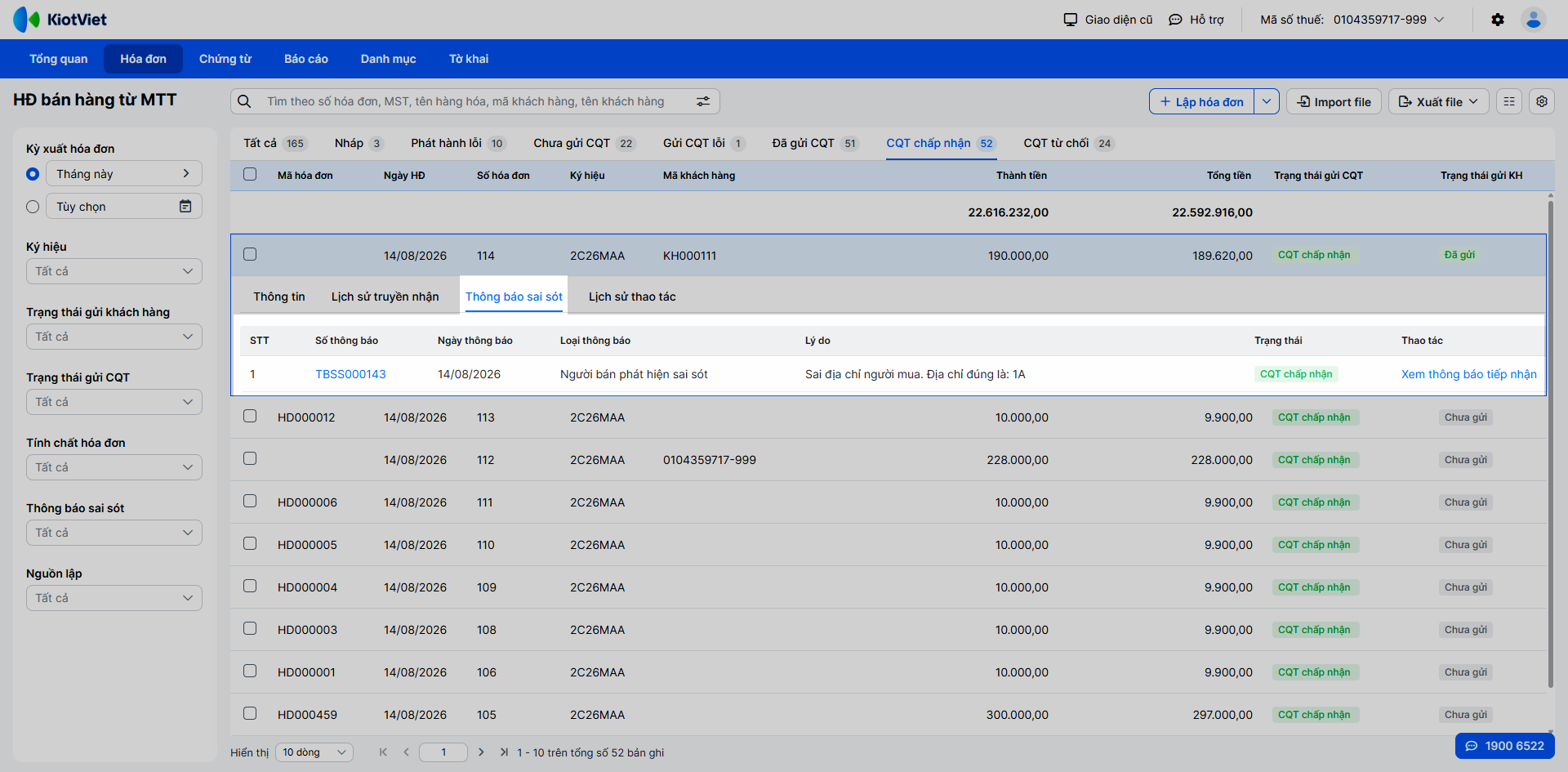Open the Lịch sử truyền nhận tab
The height and width of the screenshot is (772, 1568).
[385, 297]
